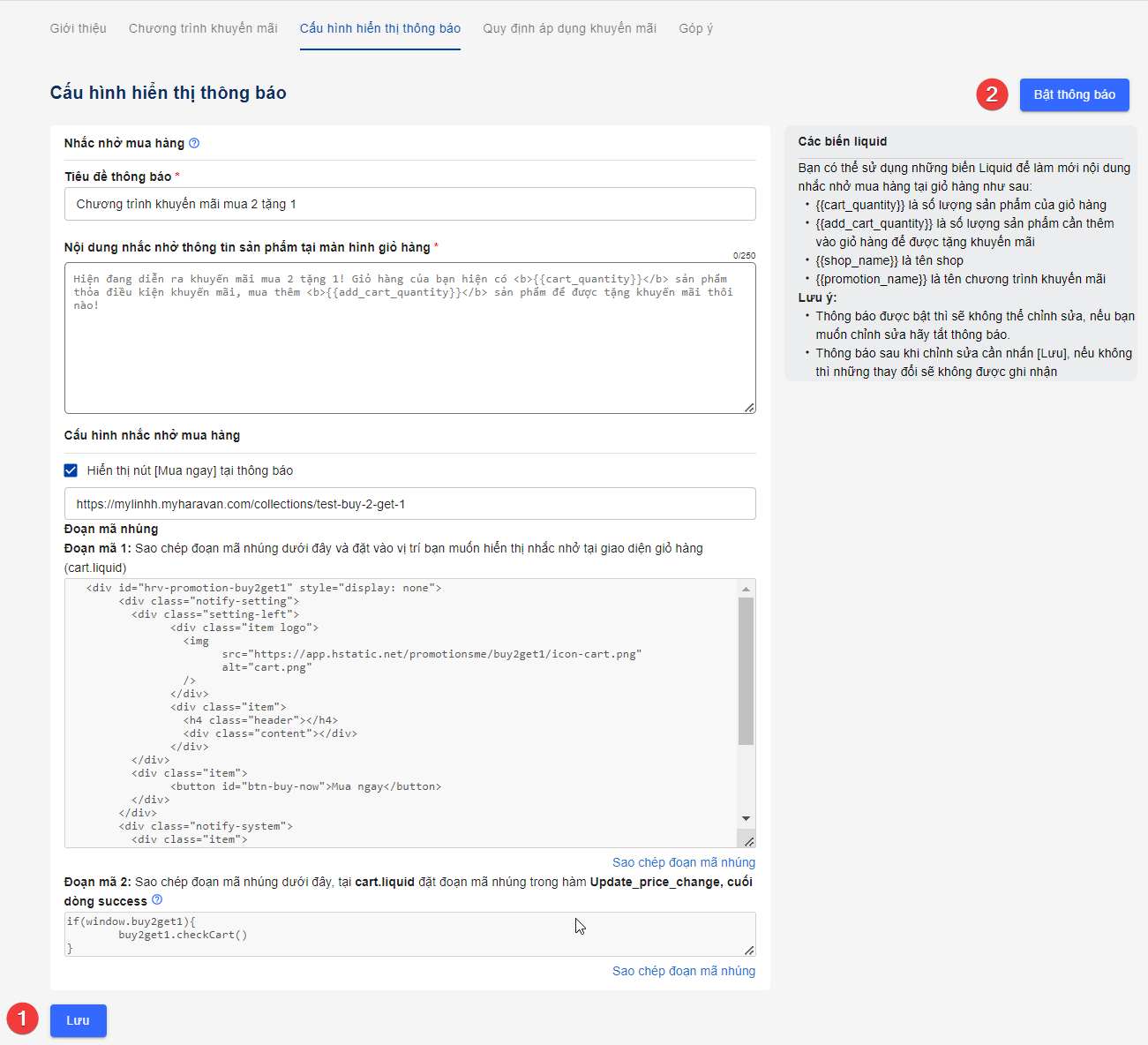Click the Bật thông báo button
This screenshot has width=1148, height=1045.
[1075, 94]
